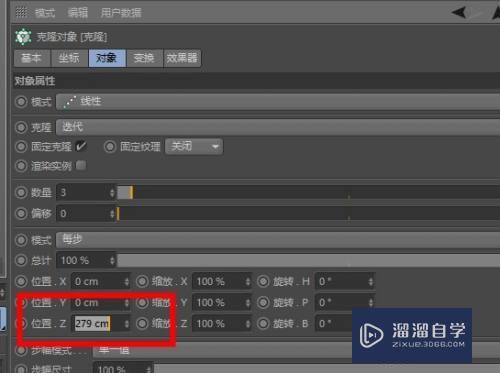Screen dimensions: 500x373
Task: Click the animation dot beside 克隆
Action: click(21, 127)
